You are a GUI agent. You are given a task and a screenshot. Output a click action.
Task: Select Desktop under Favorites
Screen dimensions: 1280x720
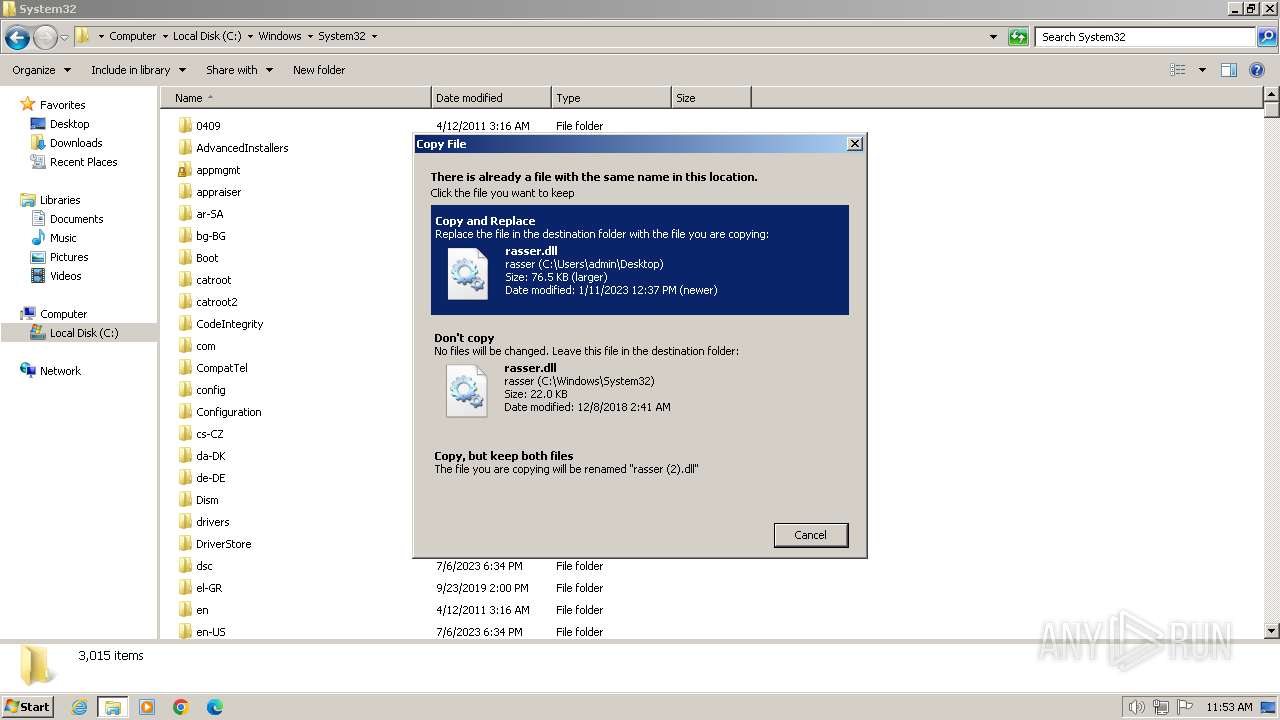coord(69,124)
